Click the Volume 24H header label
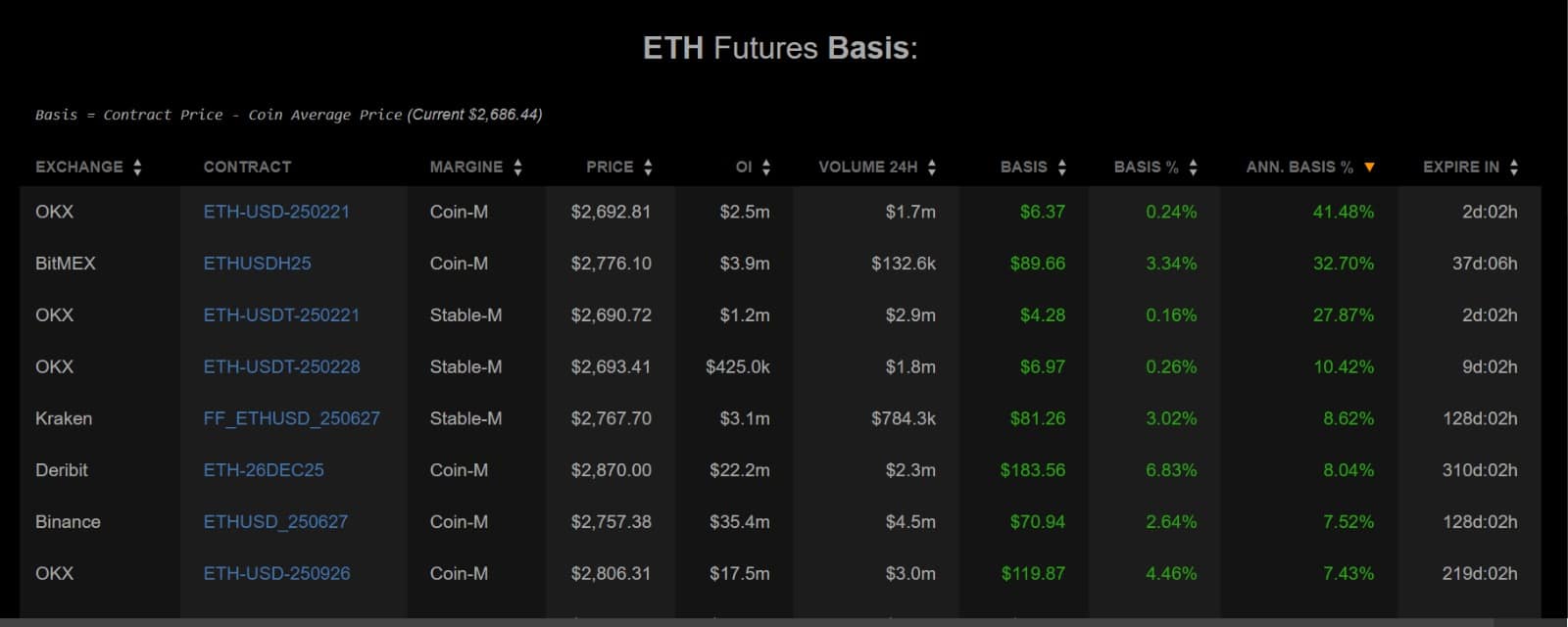1568x627 pixels. [867, 168]
